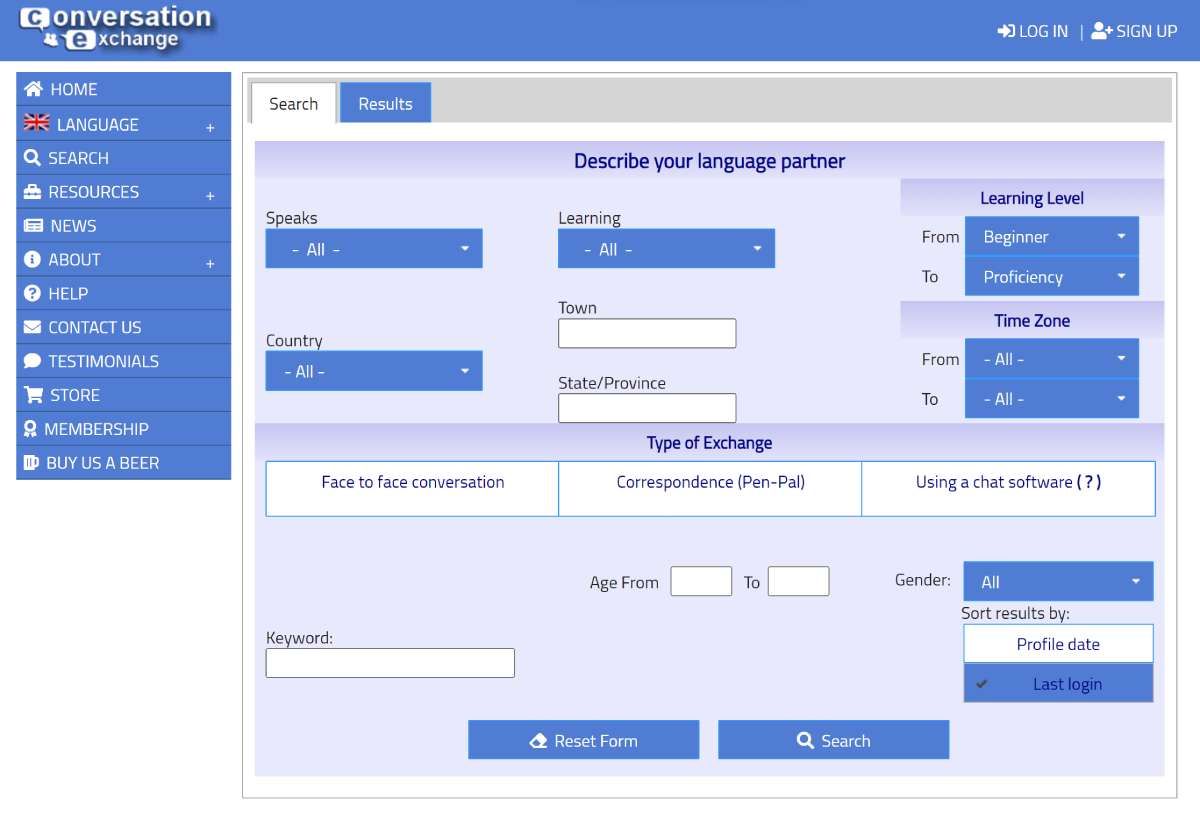Open the Country dropdown
1200x813 pixels.
point(374,371)
